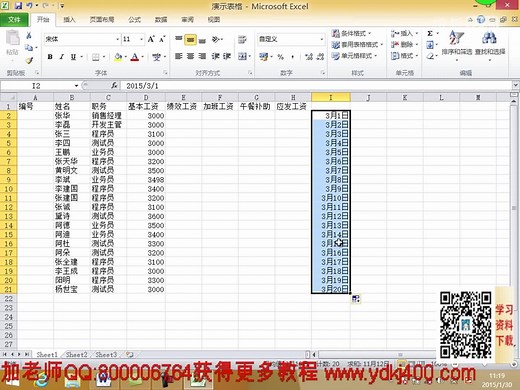520x390 pixels.
Task: Click the decrease decimal icon
Action: 320,57
